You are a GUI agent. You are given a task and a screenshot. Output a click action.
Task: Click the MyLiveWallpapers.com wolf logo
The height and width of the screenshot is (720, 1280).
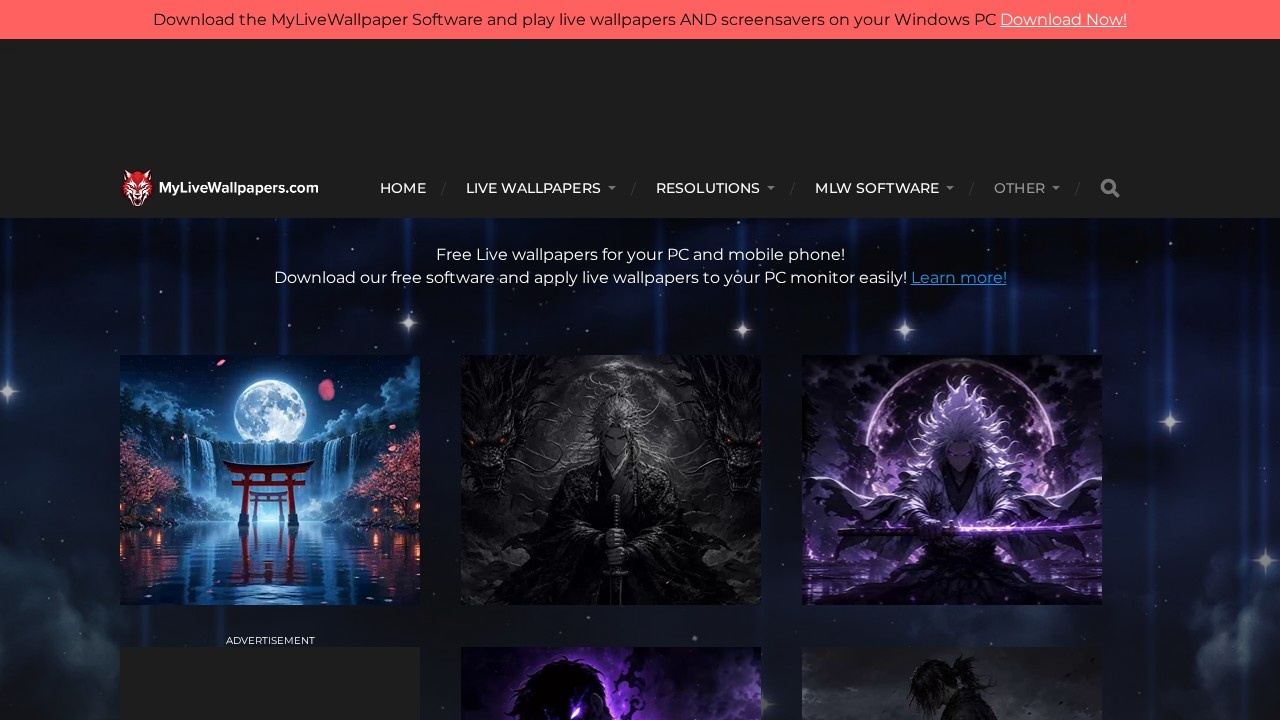pos(220,188)
